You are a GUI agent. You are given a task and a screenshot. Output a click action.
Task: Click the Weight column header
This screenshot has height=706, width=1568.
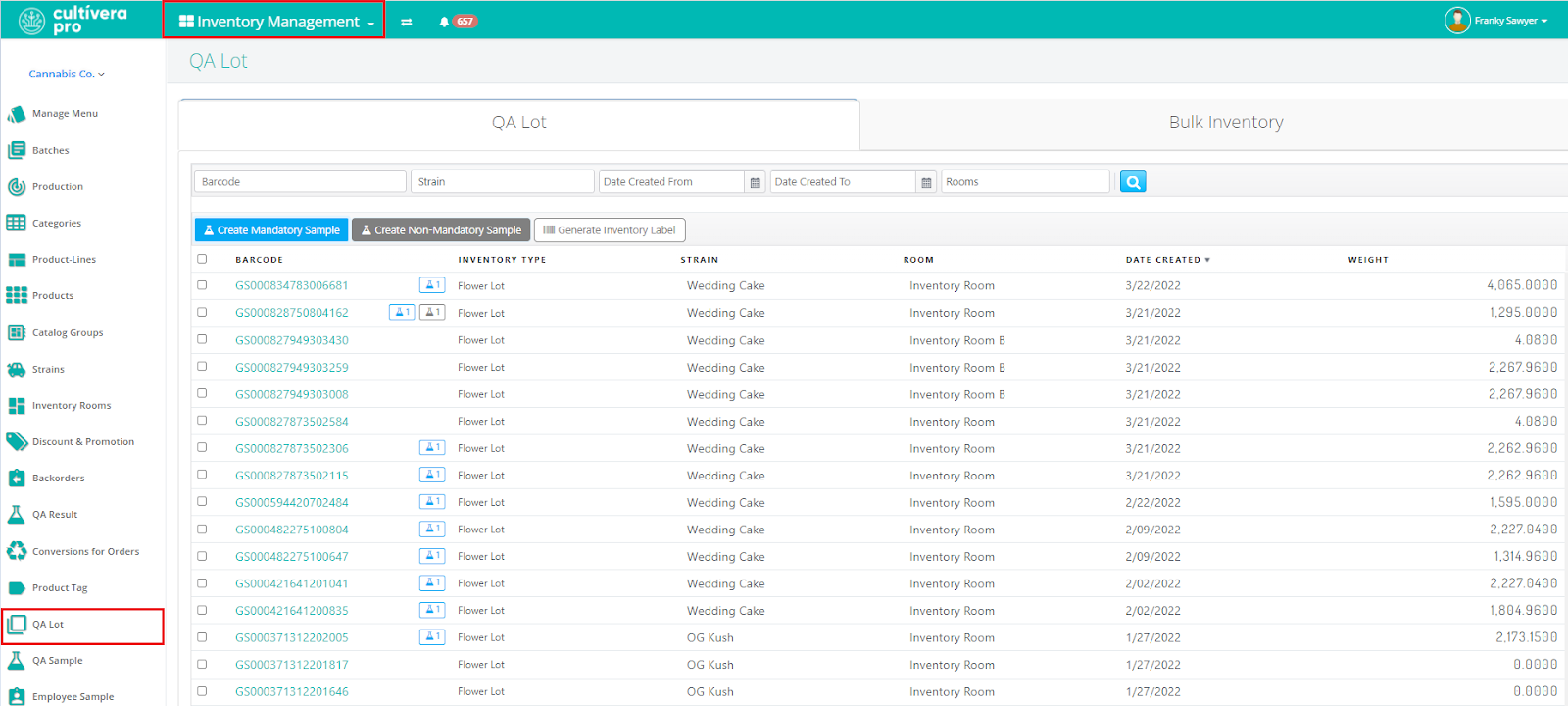coord(1368,260)
